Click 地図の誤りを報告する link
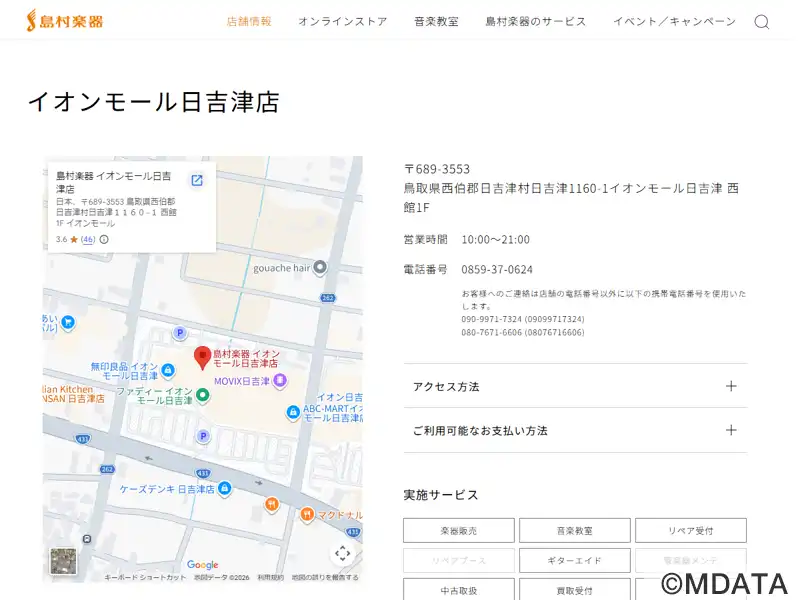Viewport: 800px width, 600px height. 325,578
